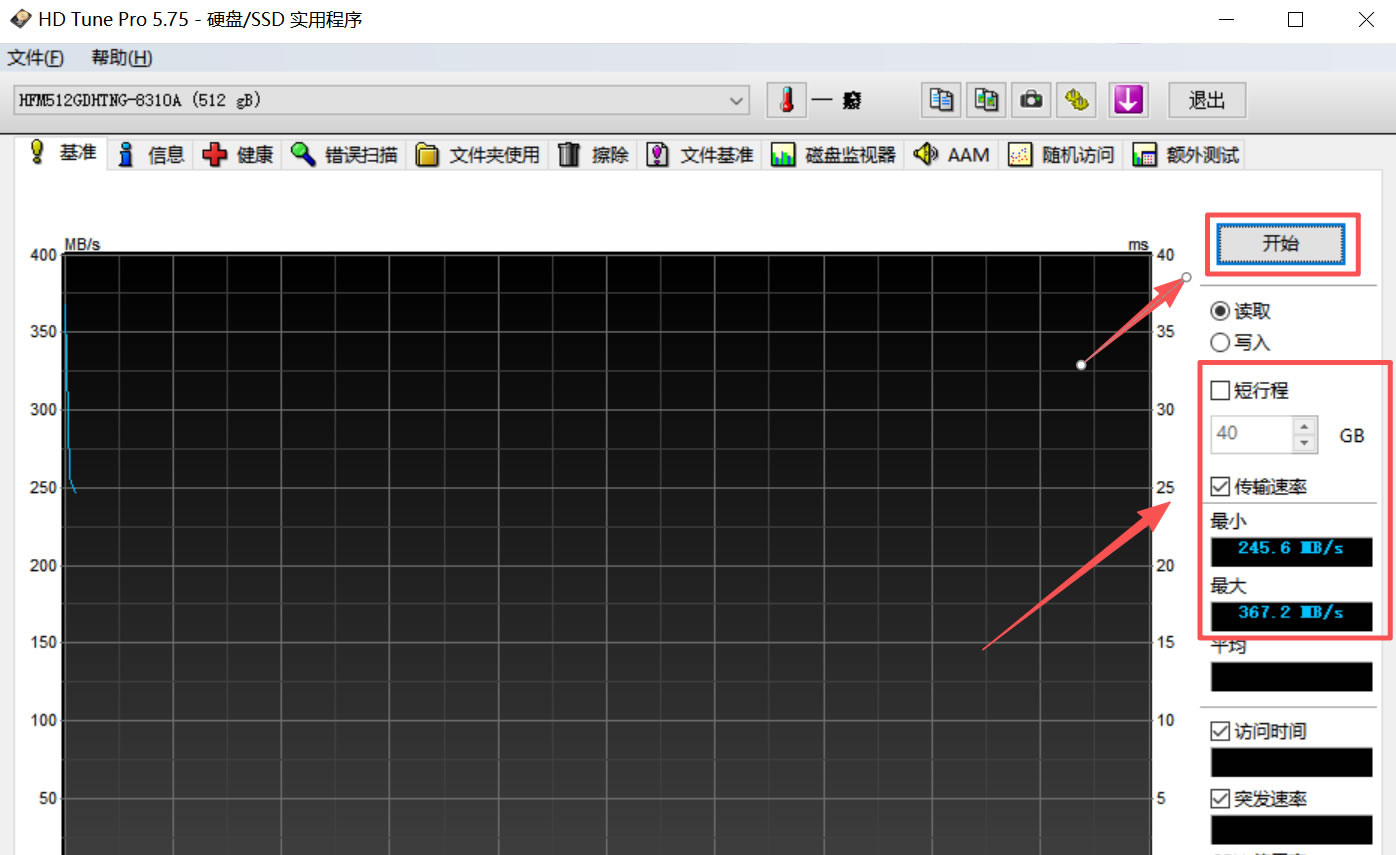This screenshot has height=855, width=1396.
Task: Click the camera save screenshot icon
Action: click(x=1031, y=100)
